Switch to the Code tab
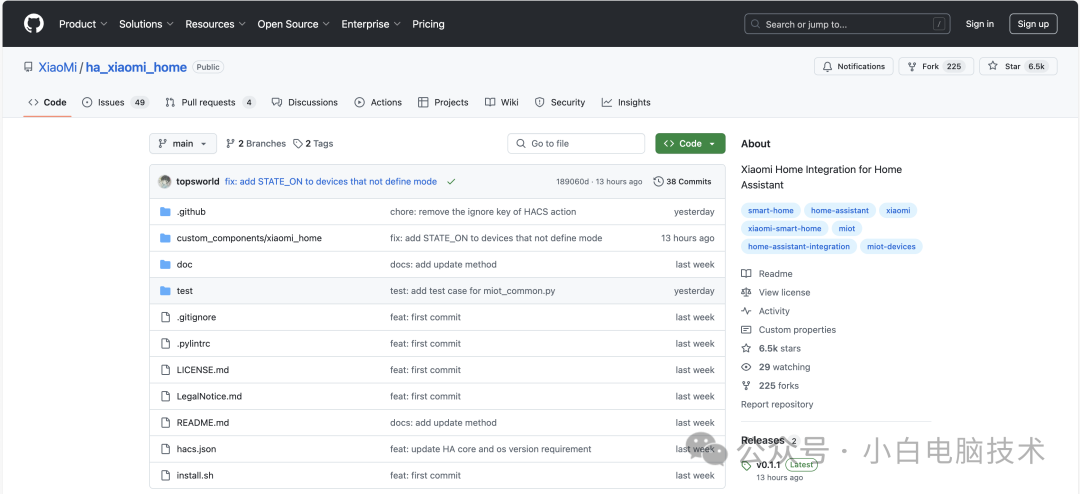This screenshot has height=494, width=1080. coord(48,102)
